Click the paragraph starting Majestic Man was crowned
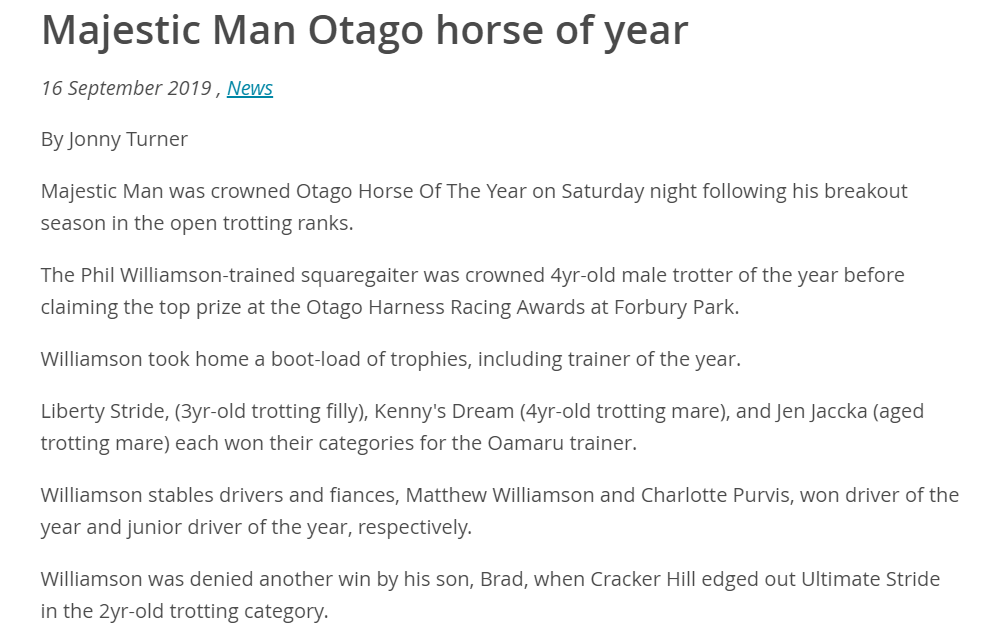This screenshot has width=984, height=641. (x=474, y=207)
